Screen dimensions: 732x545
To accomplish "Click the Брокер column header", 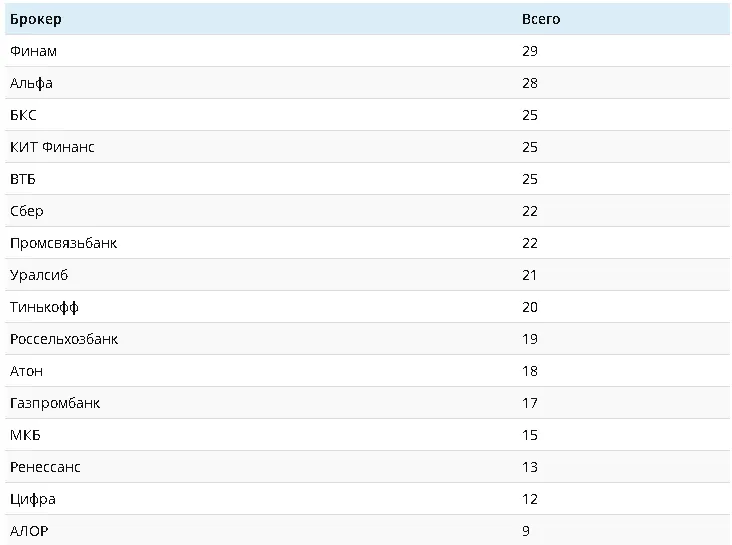I will (x=35, y=19).
